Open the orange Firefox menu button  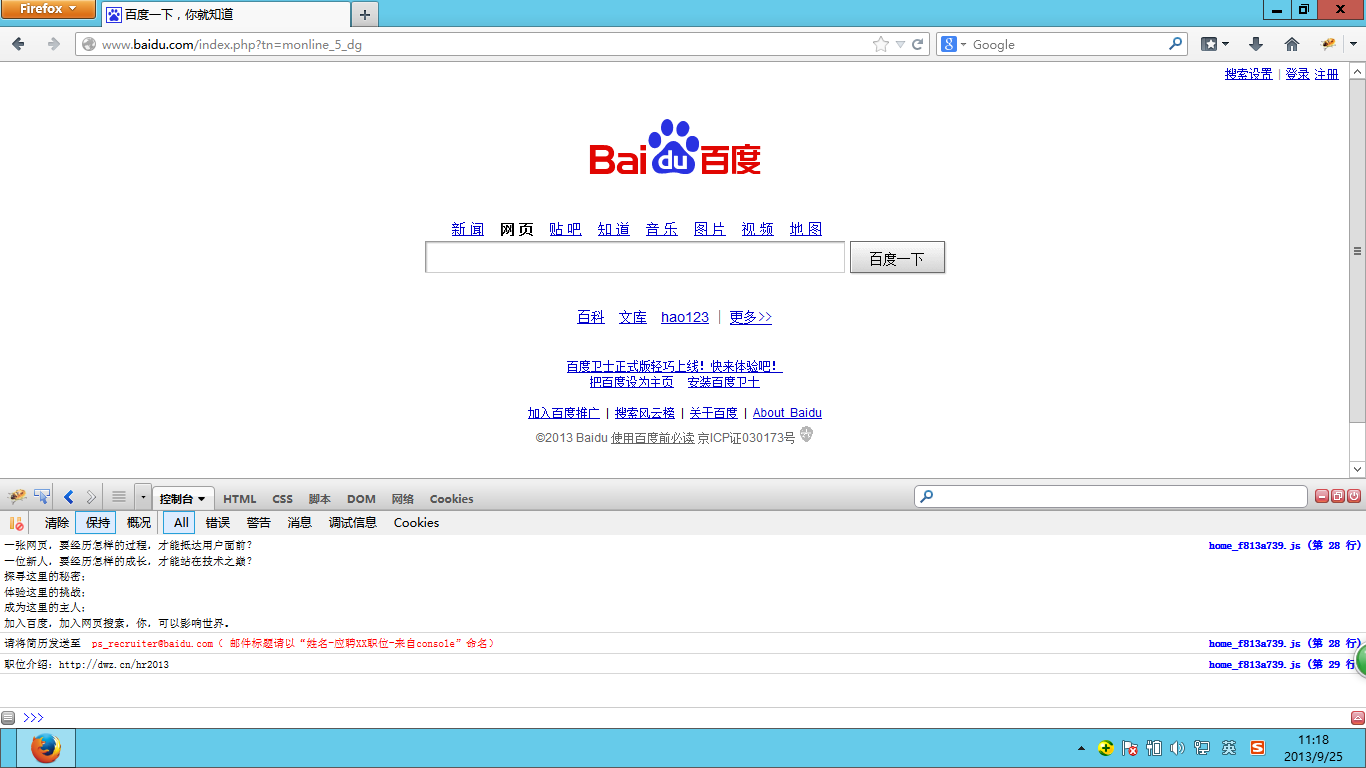pyautogui.click(x=48, y=9)
